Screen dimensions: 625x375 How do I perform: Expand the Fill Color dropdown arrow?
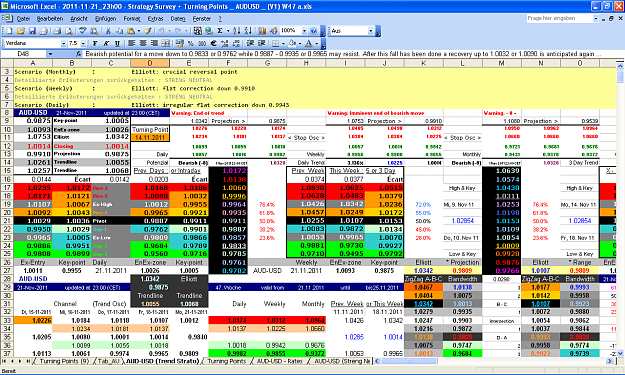pyautogui.click(x=300, y=43)
